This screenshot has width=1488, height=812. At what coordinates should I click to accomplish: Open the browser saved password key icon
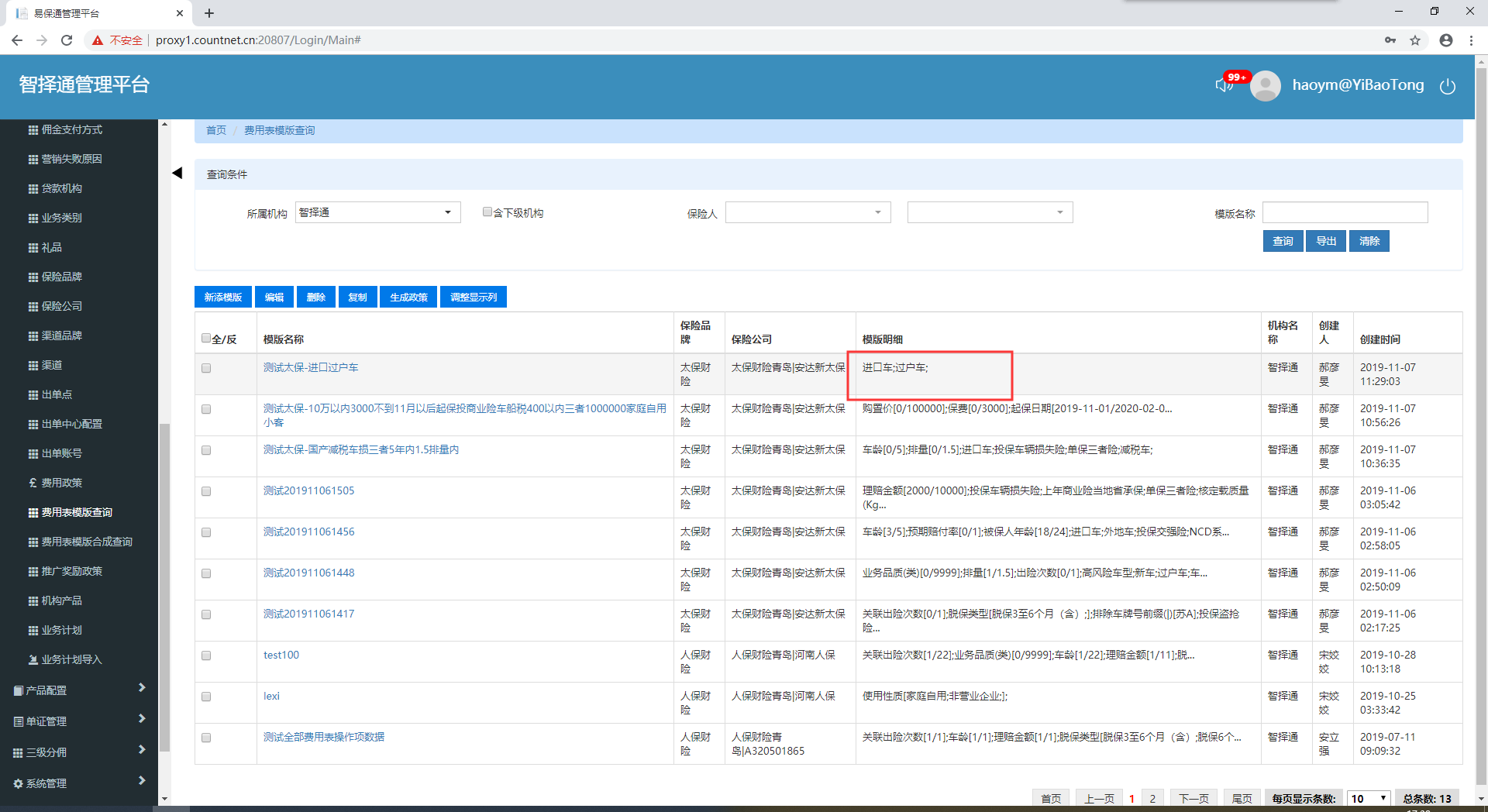point(1390,40)
